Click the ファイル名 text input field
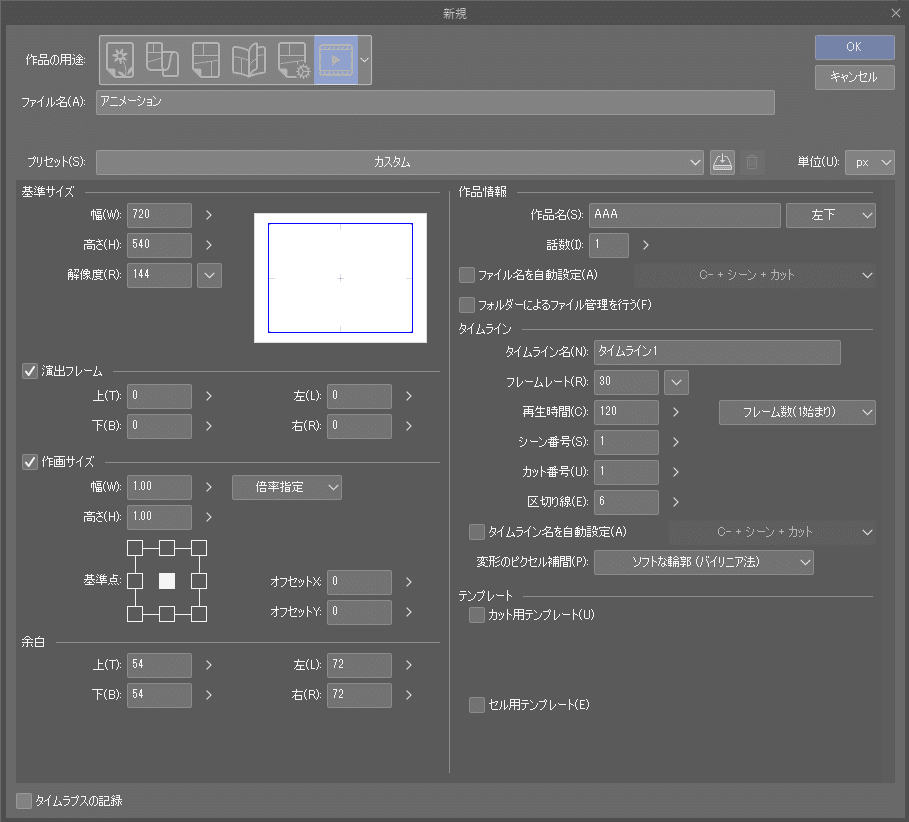Viewport: 909px width, 822px height. tap(435, 102)
